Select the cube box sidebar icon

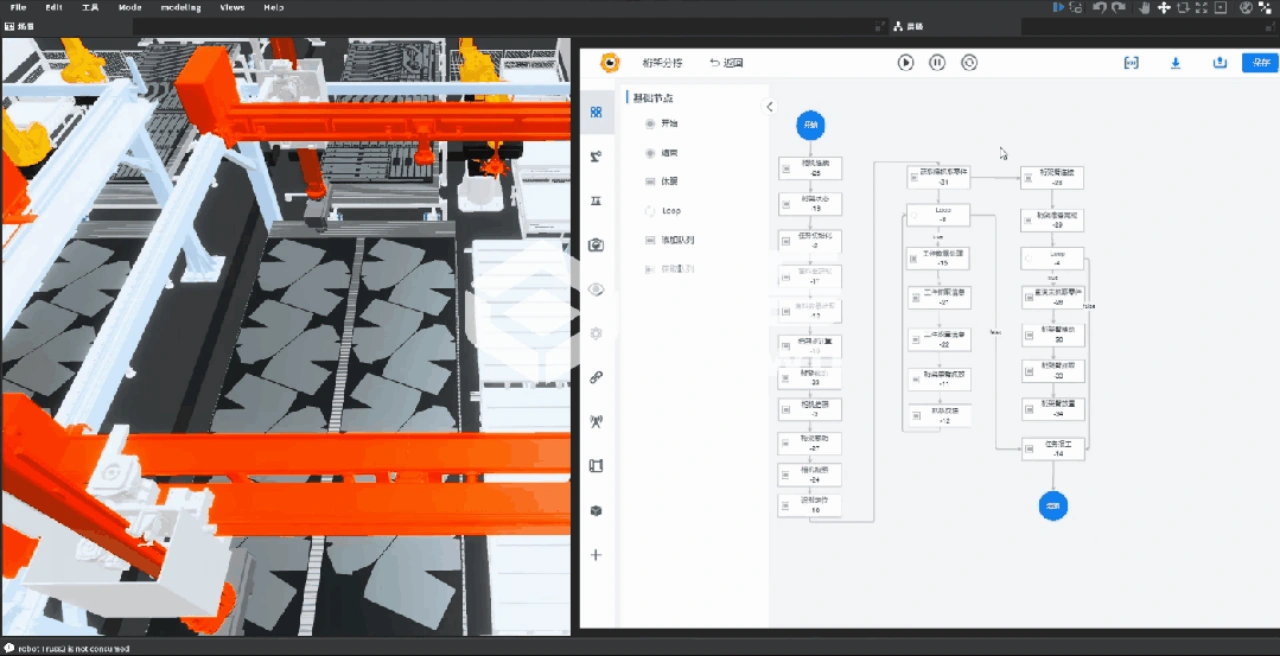596,510
